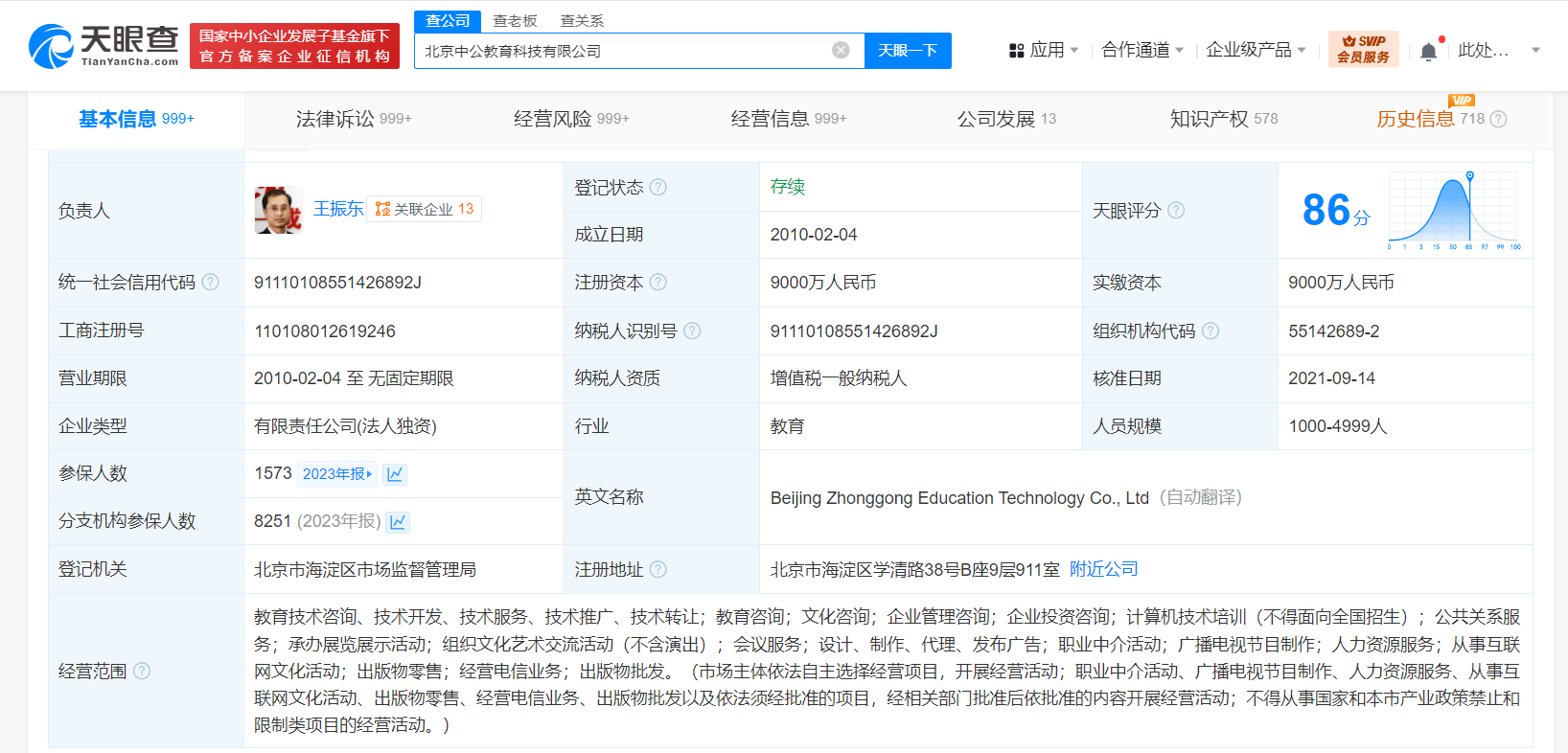
Task: Show help icon beside 天眼评分
Action: pyautogui.click(x=1176, y=211)
